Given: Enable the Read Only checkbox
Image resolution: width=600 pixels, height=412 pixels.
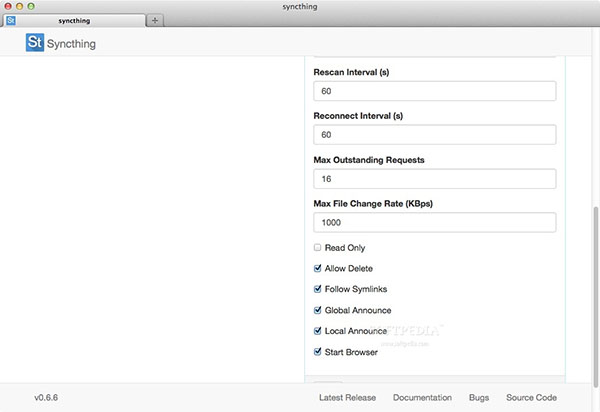Looking at the screenshot, I should (x=317, y=247).
